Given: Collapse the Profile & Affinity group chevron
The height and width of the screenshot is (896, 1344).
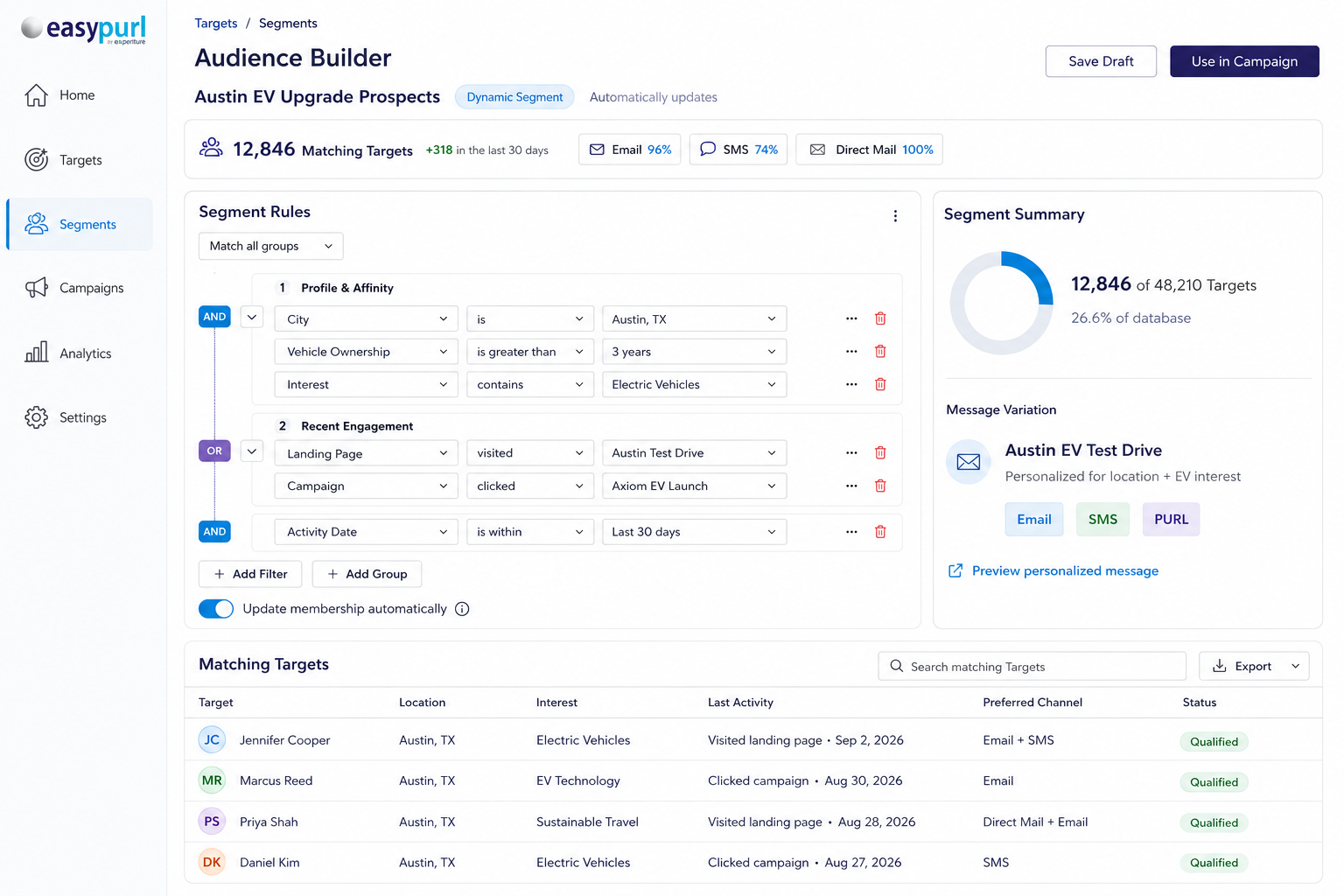Looking at the screenshot, I should point(252,317).
